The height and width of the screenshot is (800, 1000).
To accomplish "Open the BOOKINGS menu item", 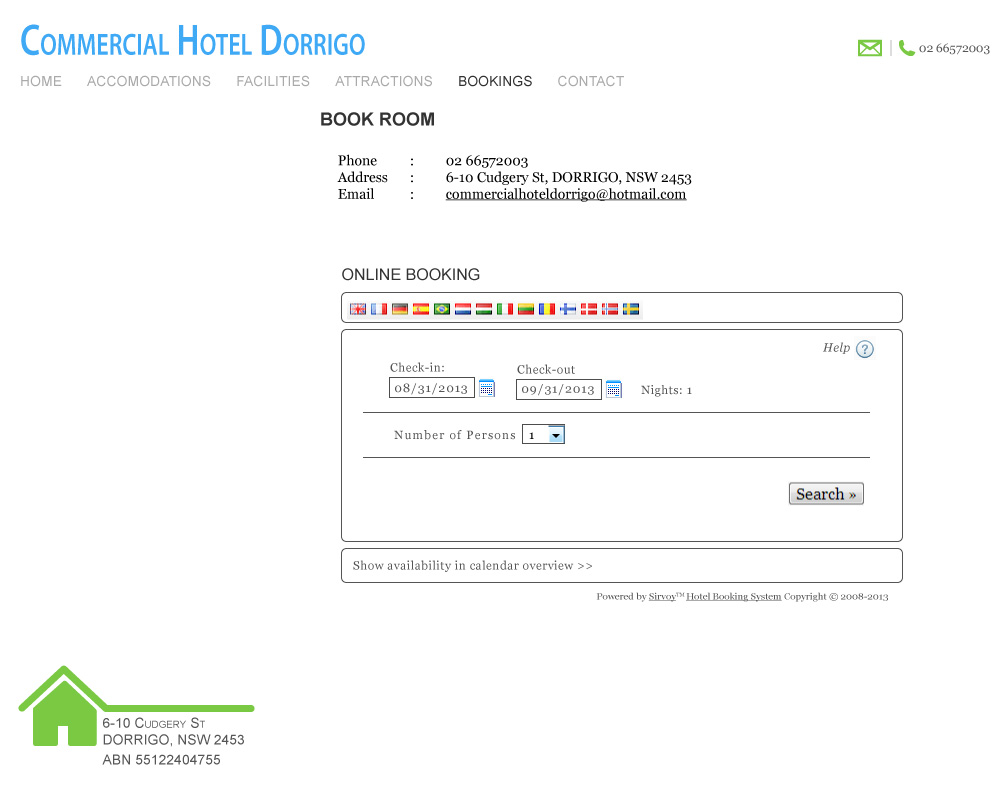I will point(495,81).
